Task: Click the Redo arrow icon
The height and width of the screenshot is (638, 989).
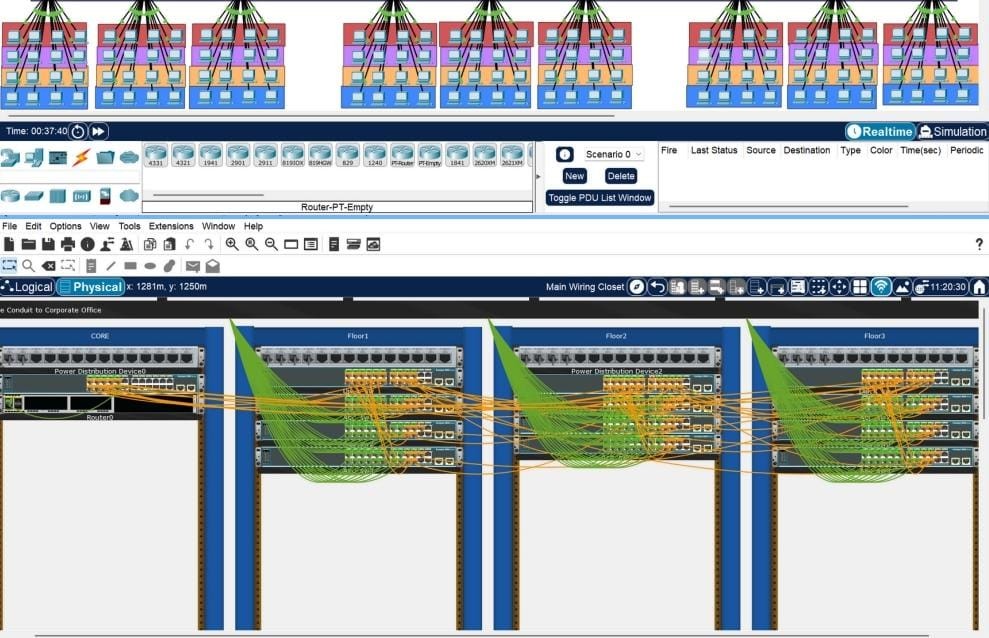Action: pyautogui.click(x=209, y=244)
